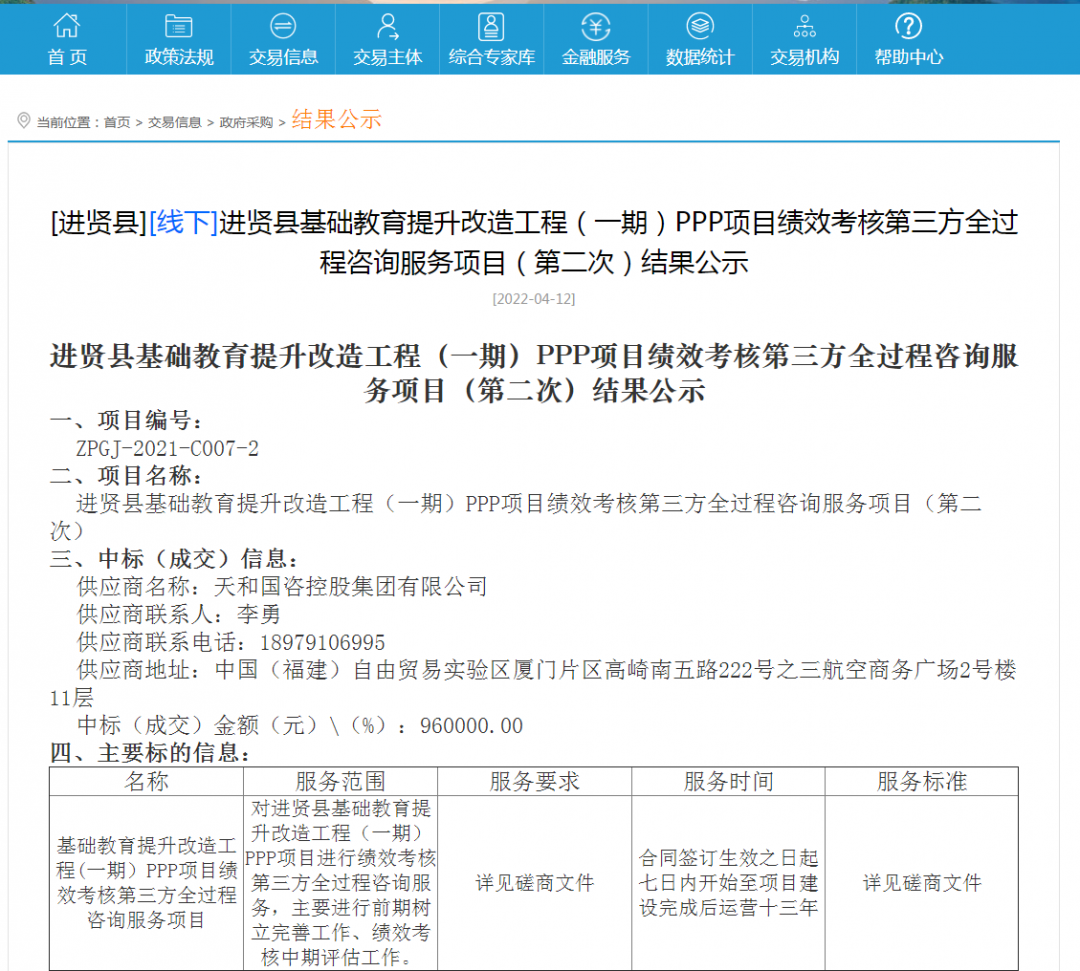This screenshot has height=971, width=1080.
Task: Open the 数据统计 menu label
Action: [700, 57]
